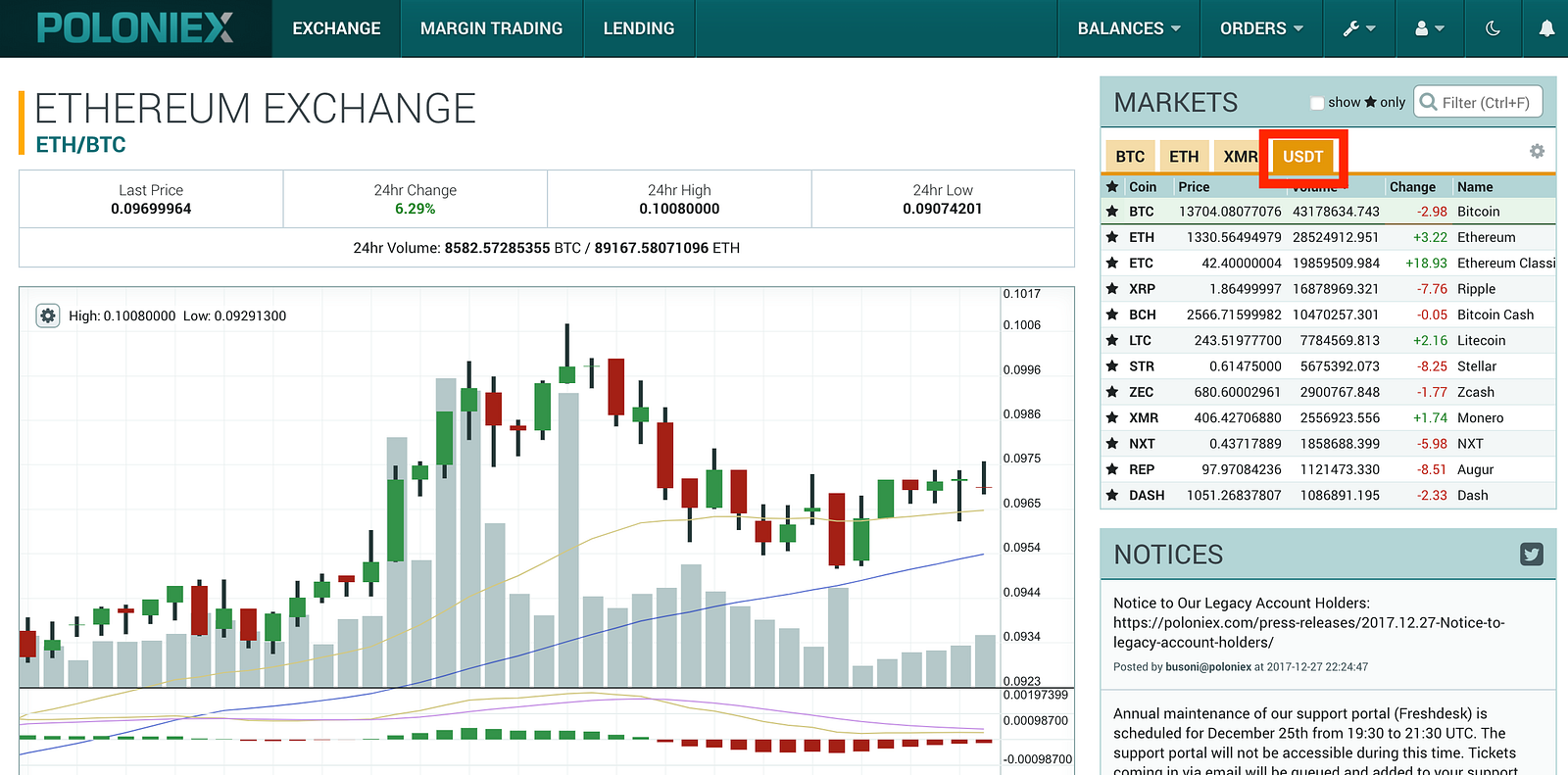The height and width of the screenshot is (775, 1568).
Task: Select Monero market name
Action: pyautogui.click(x=1480, y=417)
